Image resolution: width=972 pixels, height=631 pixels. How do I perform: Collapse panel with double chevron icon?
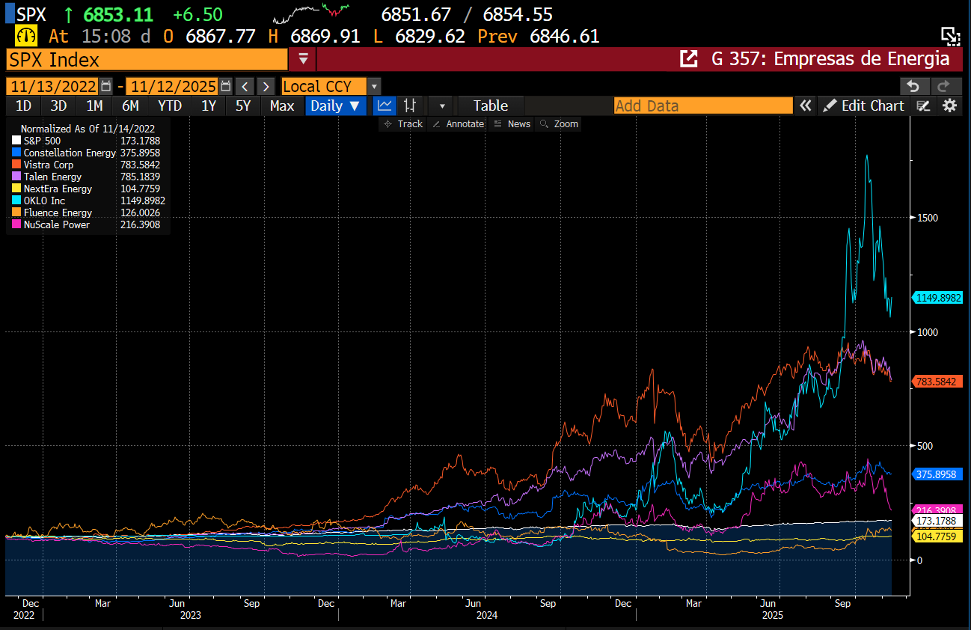point(805,106)
